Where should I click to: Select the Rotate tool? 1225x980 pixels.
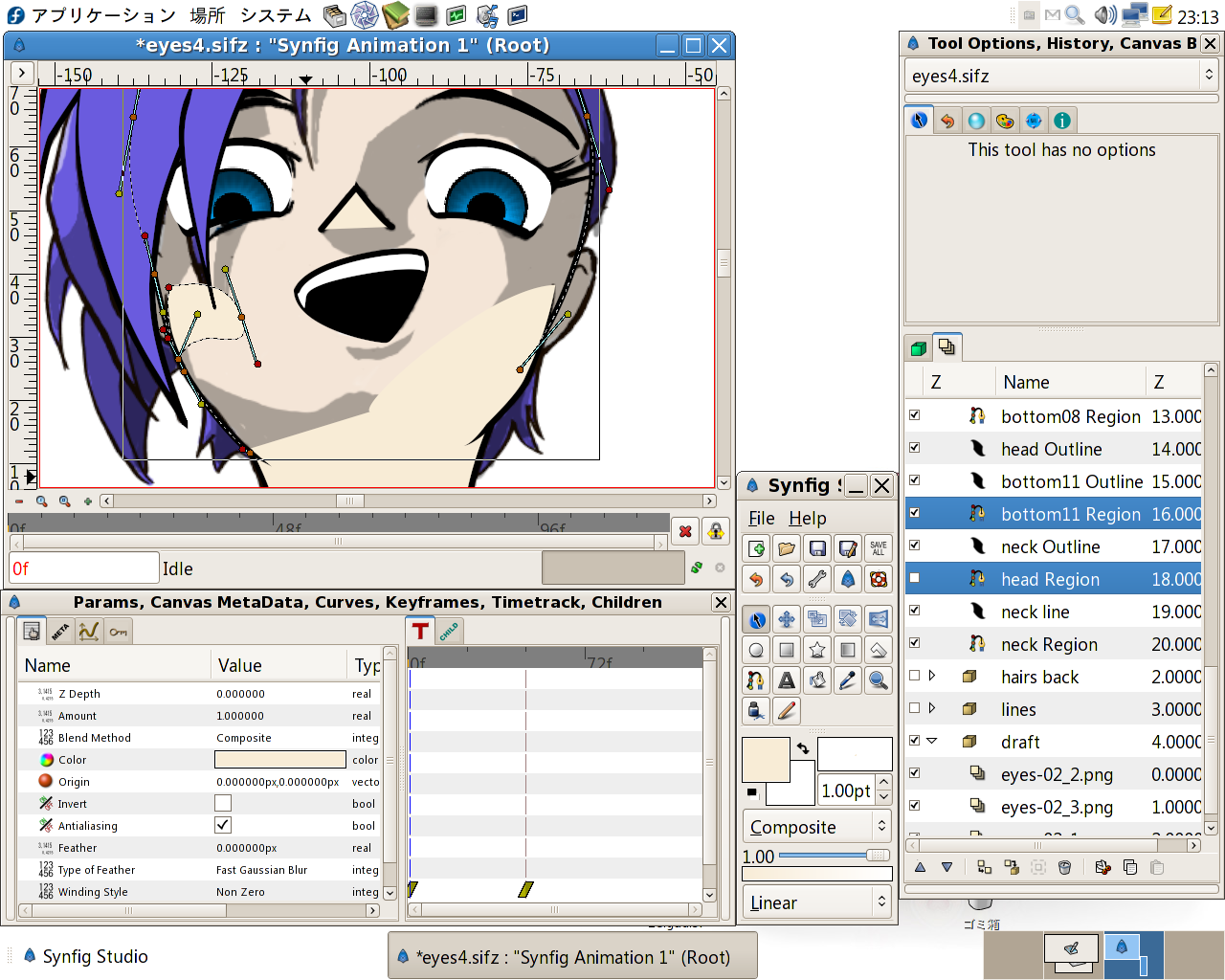coord(848,619)
